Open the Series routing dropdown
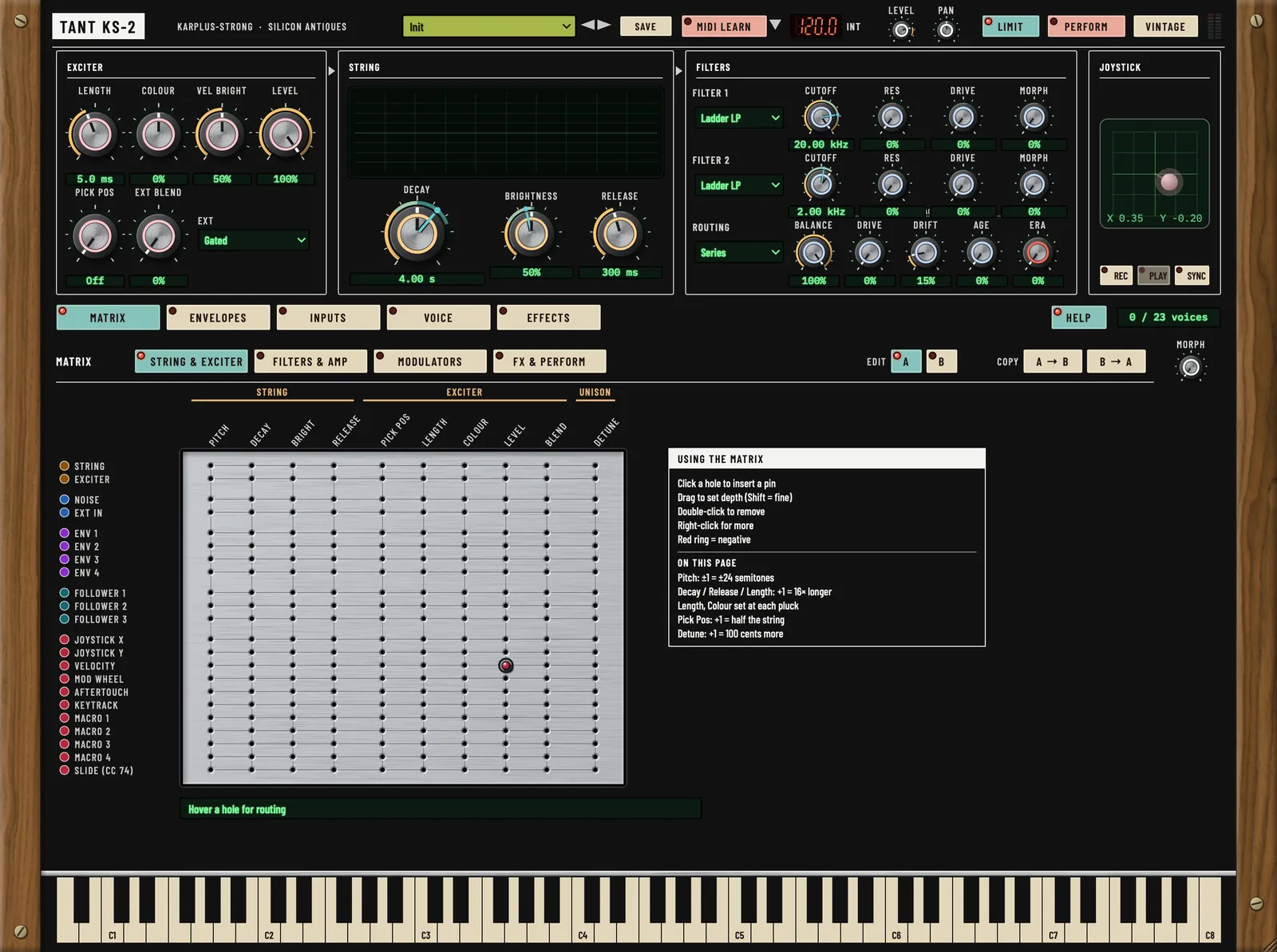The width and height of the screenshot is (1277, 952). tap(739, 253)
